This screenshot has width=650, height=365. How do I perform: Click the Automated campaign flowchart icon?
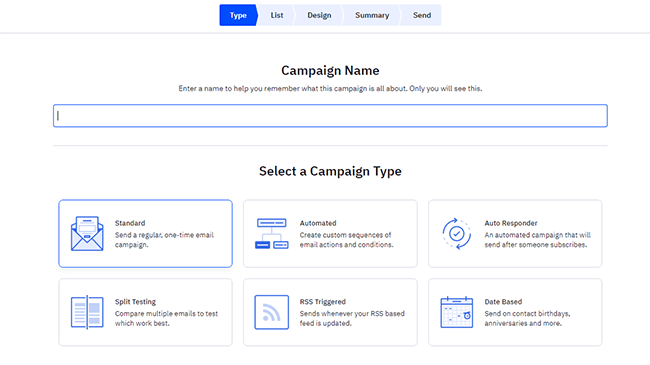(272, 234)
